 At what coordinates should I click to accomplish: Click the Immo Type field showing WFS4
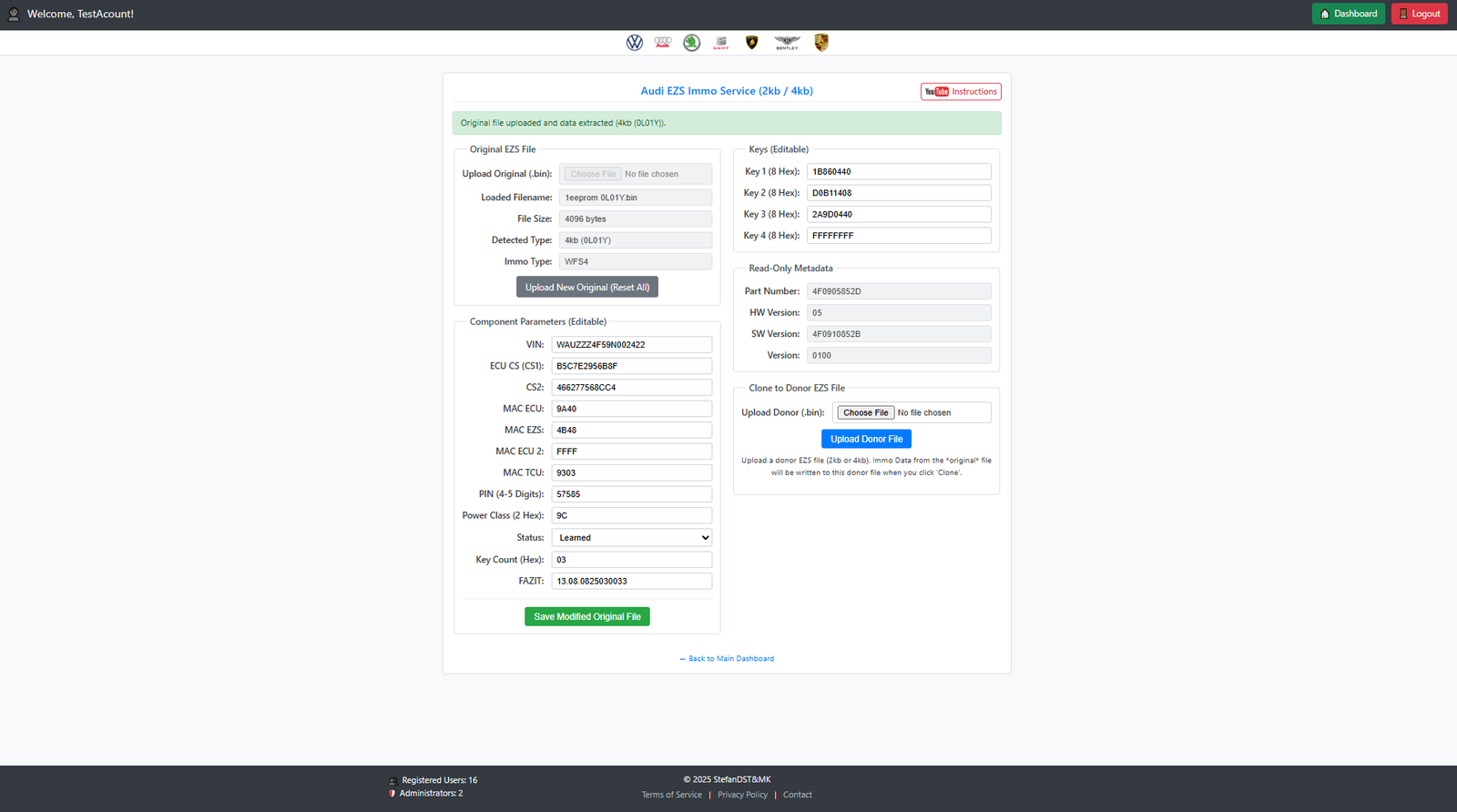click(636, 261)
